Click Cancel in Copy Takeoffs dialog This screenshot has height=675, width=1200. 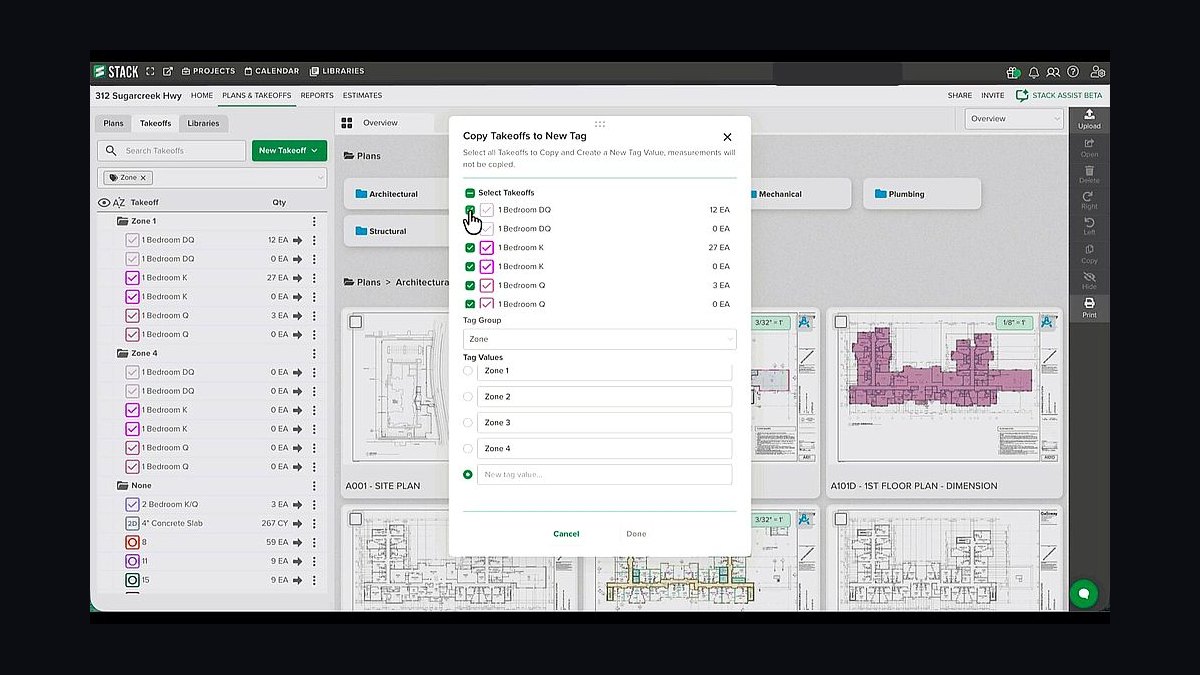pyautogui.click(x=566, y=534)
